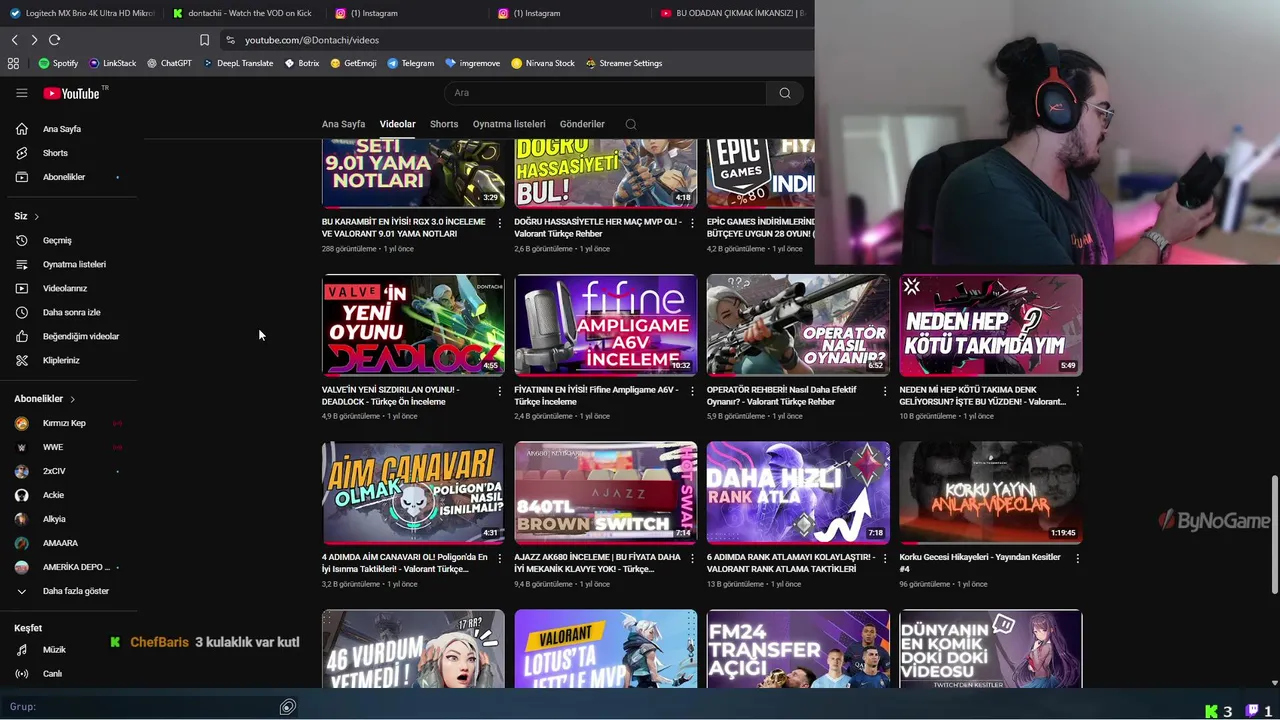The width and height of the screenshot is (1280, 720).
Task: Click the YouTube logo
Action: 72,93
